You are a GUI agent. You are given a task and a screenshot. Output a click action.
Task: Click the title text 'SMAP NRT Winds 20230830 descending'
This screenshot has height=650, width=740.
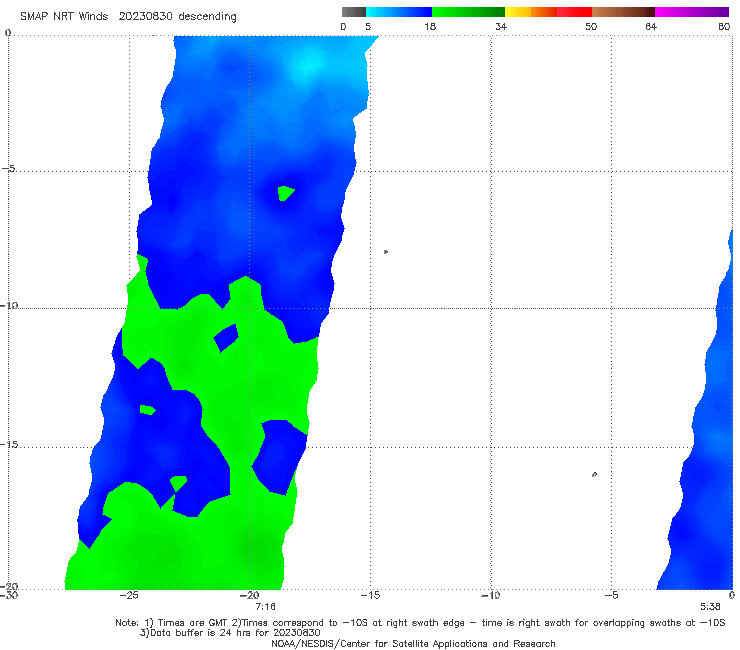point(128,17)
